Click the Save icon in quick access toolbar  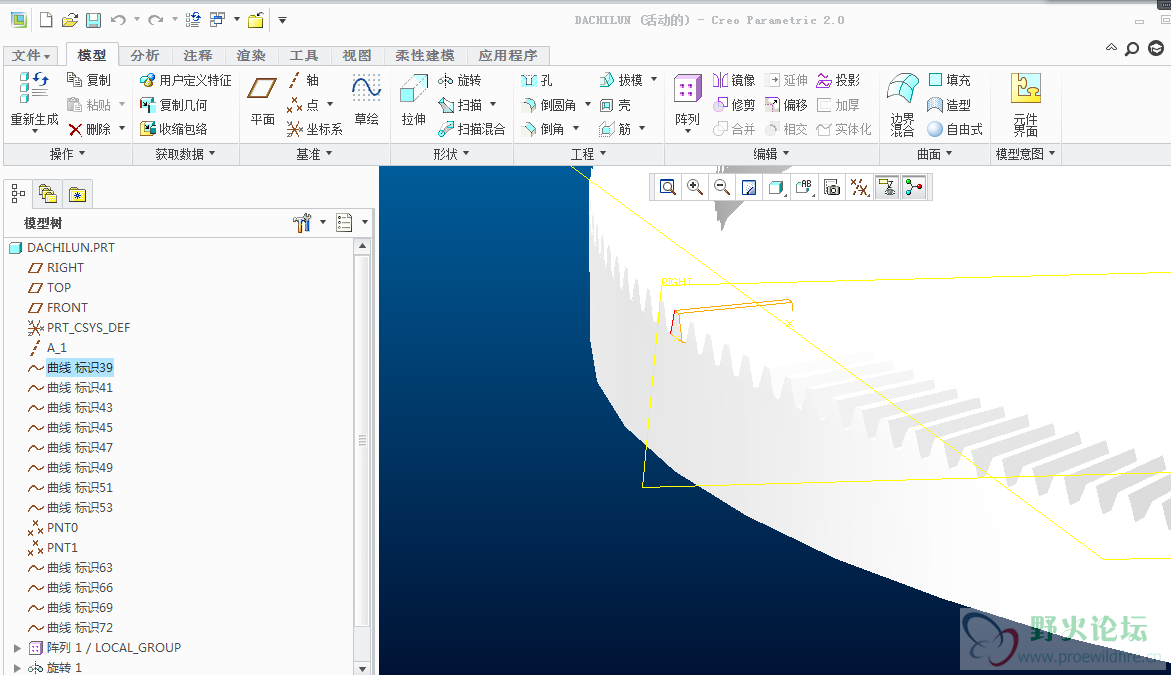click(x=93, y=20)
